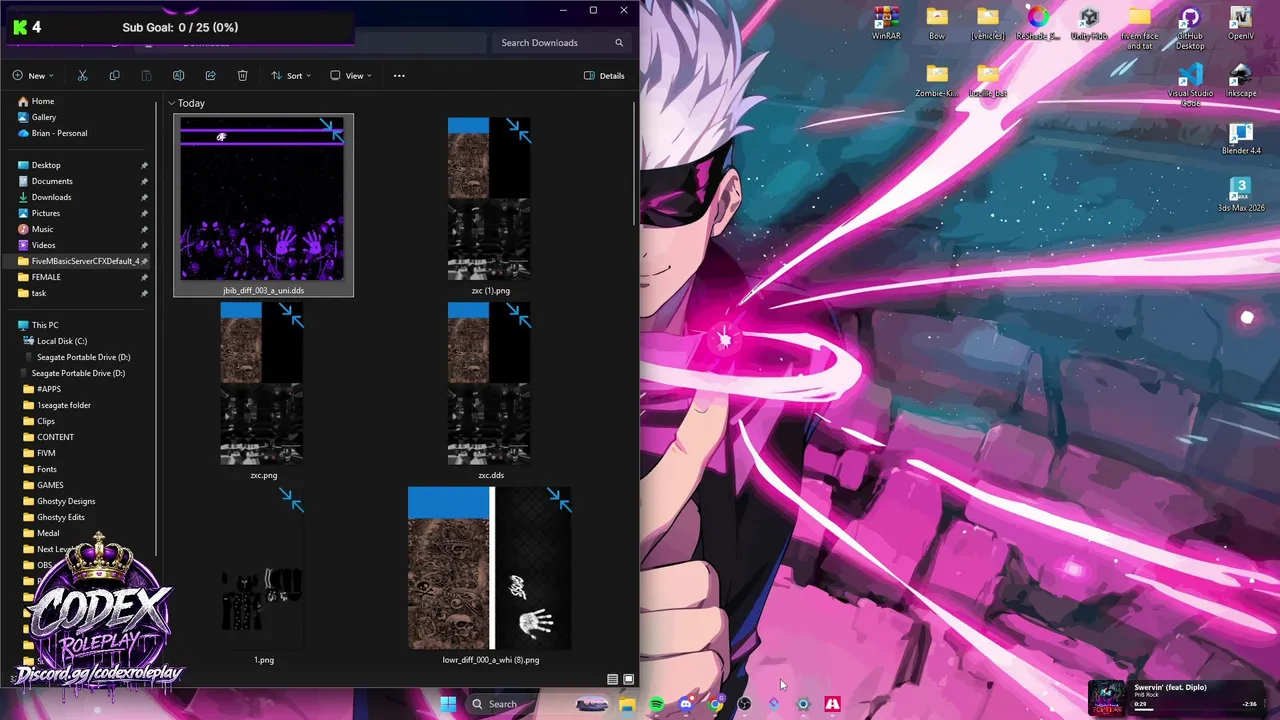Click the Swervin' media progress bar

tap(1195, 709)
